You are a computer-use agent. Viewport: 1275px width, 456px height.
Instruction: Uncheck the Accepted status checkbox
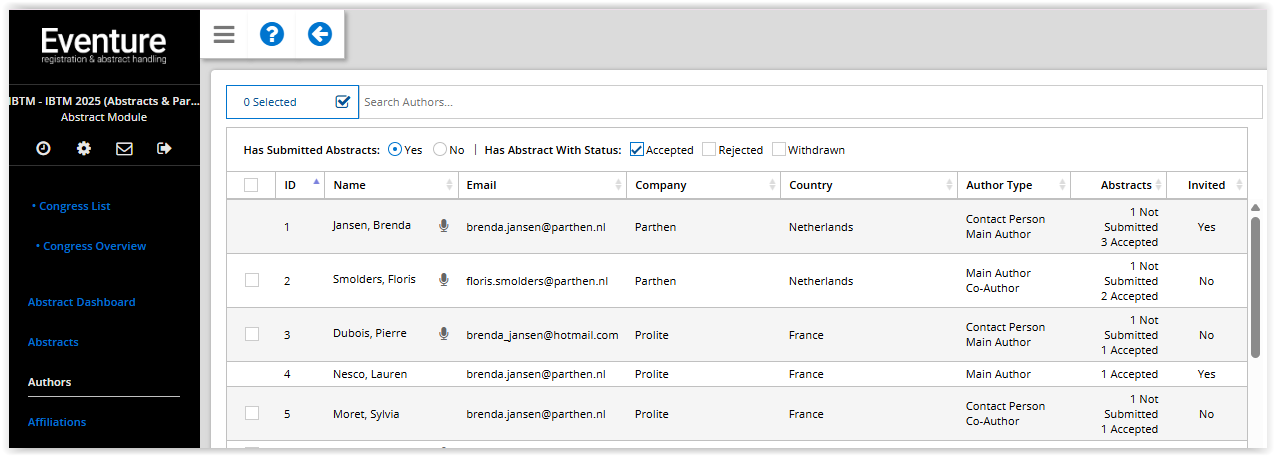[637, 150]
